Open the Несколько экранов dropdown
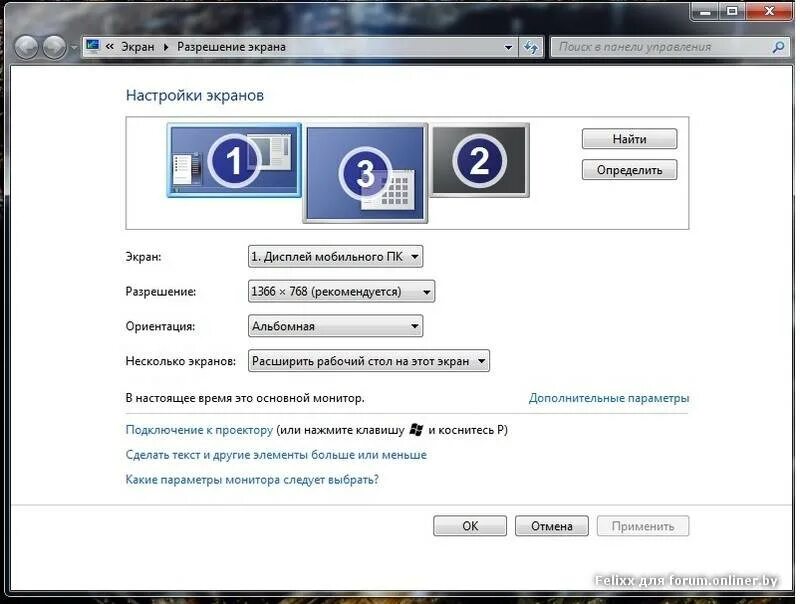800x604 pixels. [368, 361]
